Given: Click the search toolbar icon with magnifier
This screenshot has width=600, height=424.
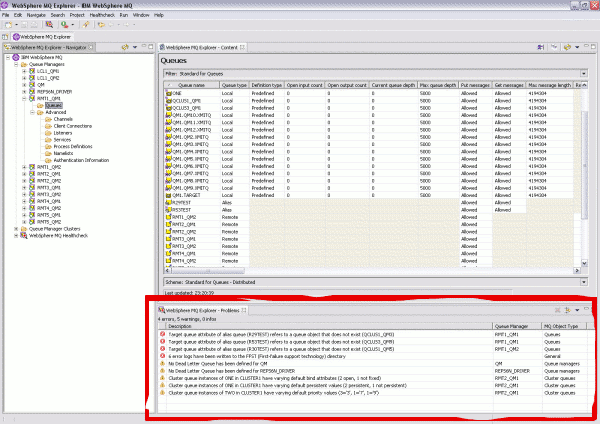Looking at the screenshot, I should tap(49, 25).
